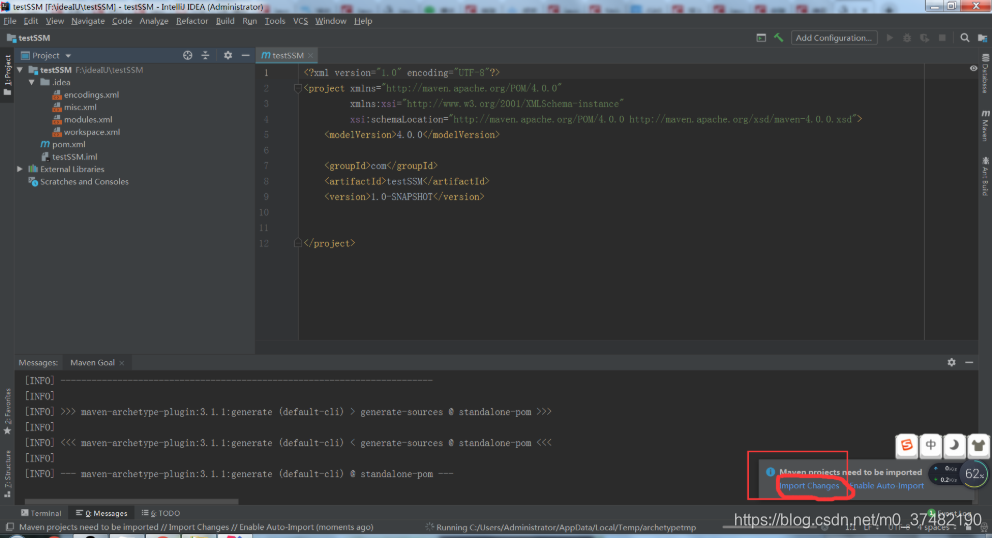Toggle Chinese input mode 中 icon
992x539 pixels.
point(931,445)
